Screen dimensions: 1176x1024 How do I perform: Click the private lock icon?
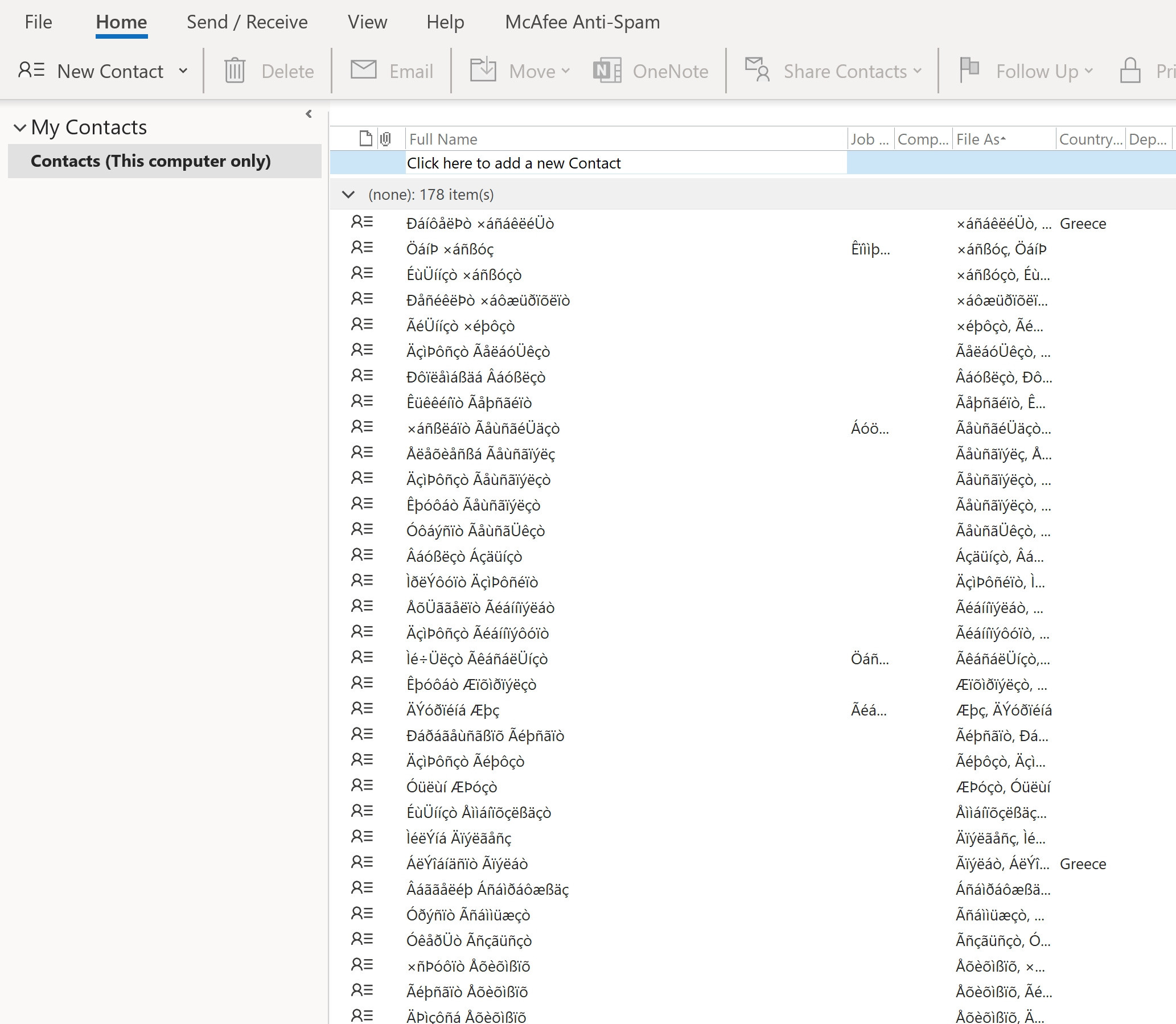point(1130,71)
